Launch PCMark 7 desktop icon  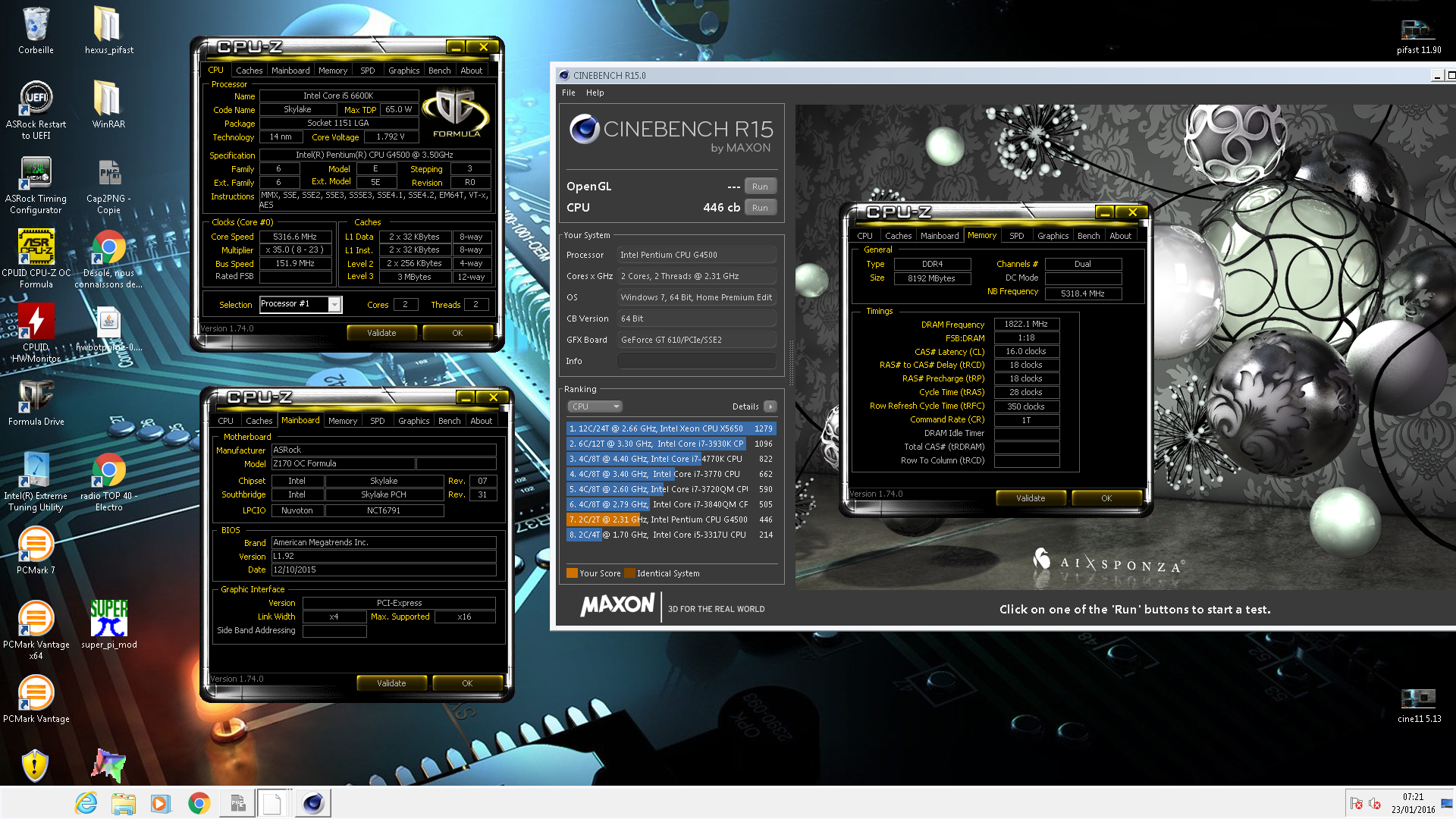coord(36,551)
